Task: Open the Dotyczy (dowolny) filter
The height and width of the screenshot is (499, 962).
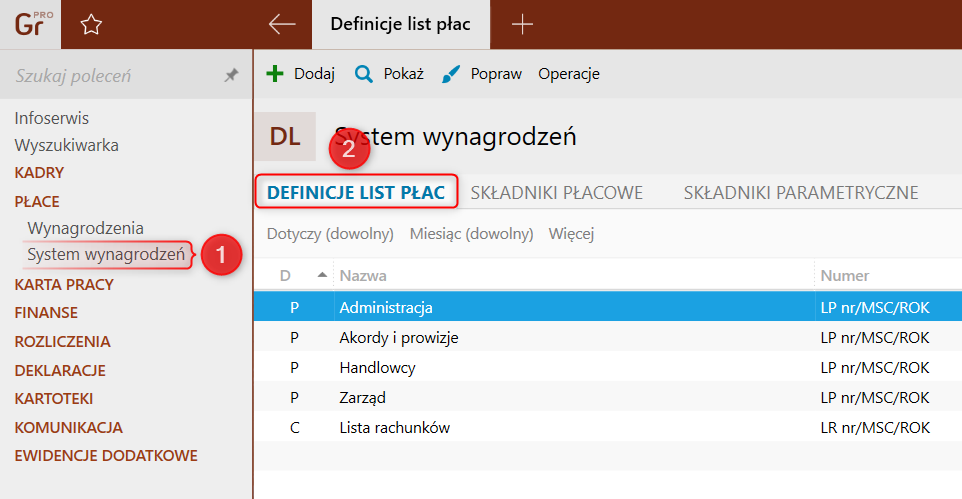Action: 330,234
